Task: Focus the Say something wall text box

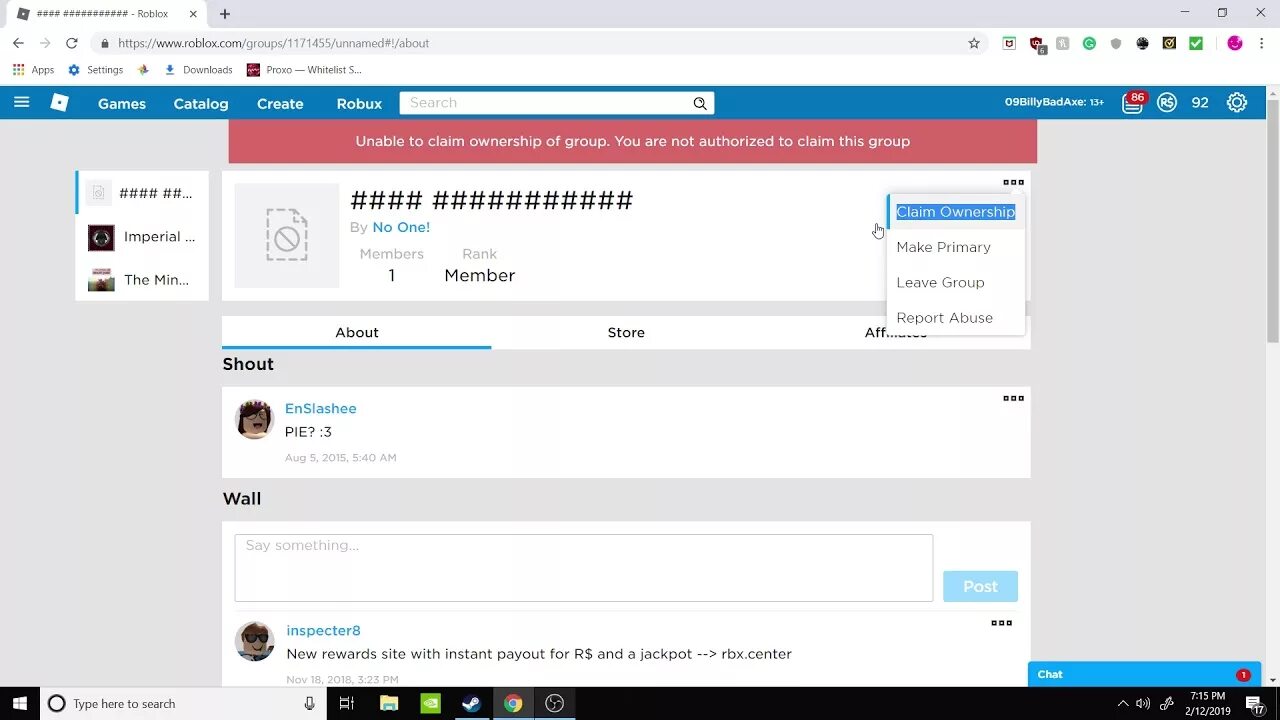Action: [584, 568]
